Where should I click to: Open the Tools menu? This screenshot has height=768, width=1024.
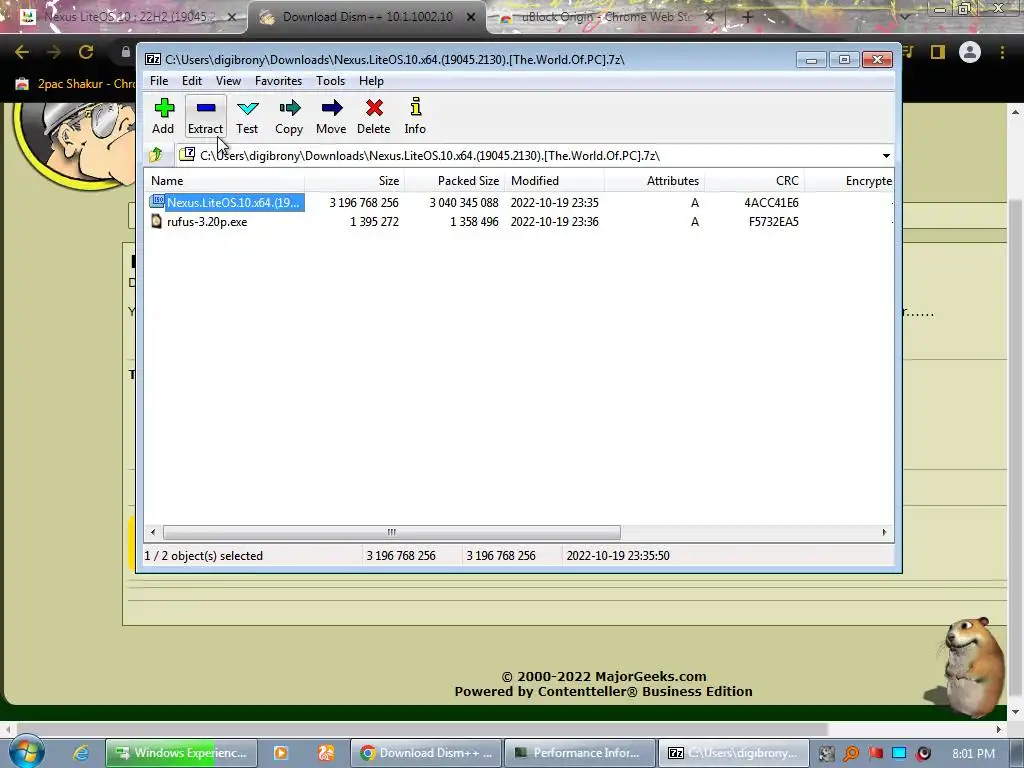click(x=330, y=81)
